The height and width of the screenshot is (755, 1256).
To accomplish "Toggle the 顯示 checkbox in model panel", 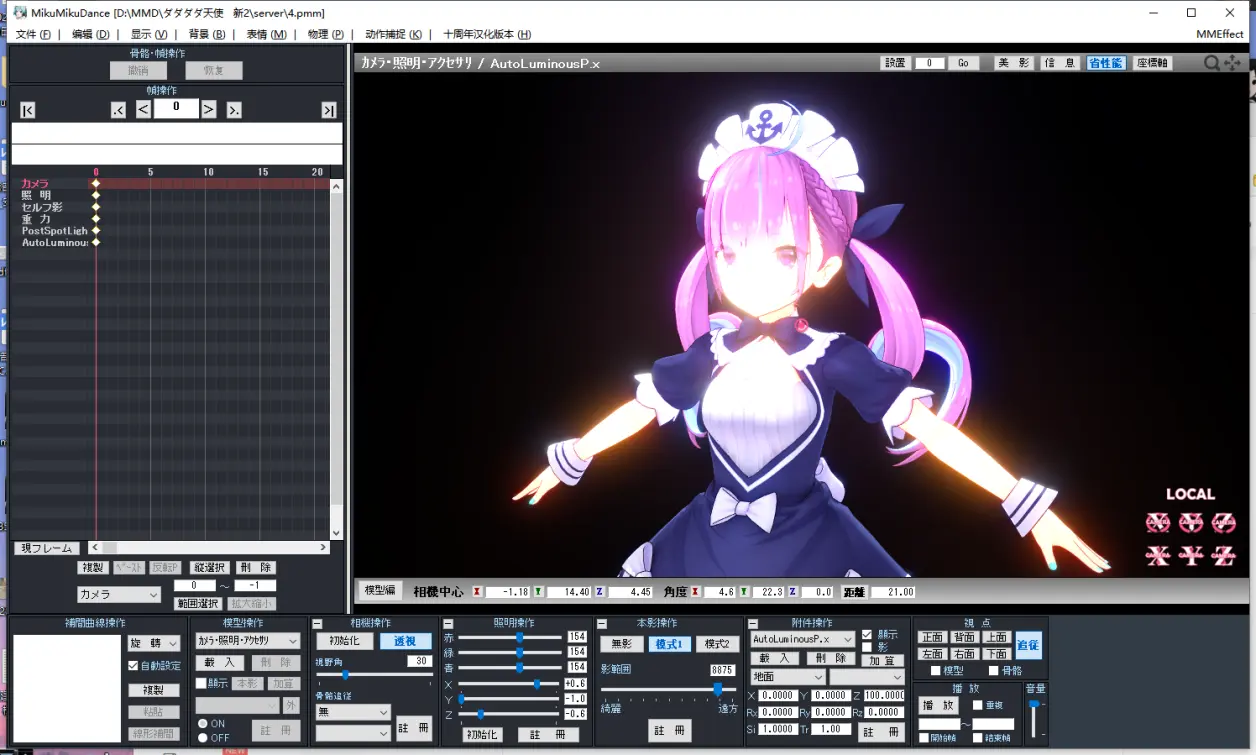I will click(201, 684).
